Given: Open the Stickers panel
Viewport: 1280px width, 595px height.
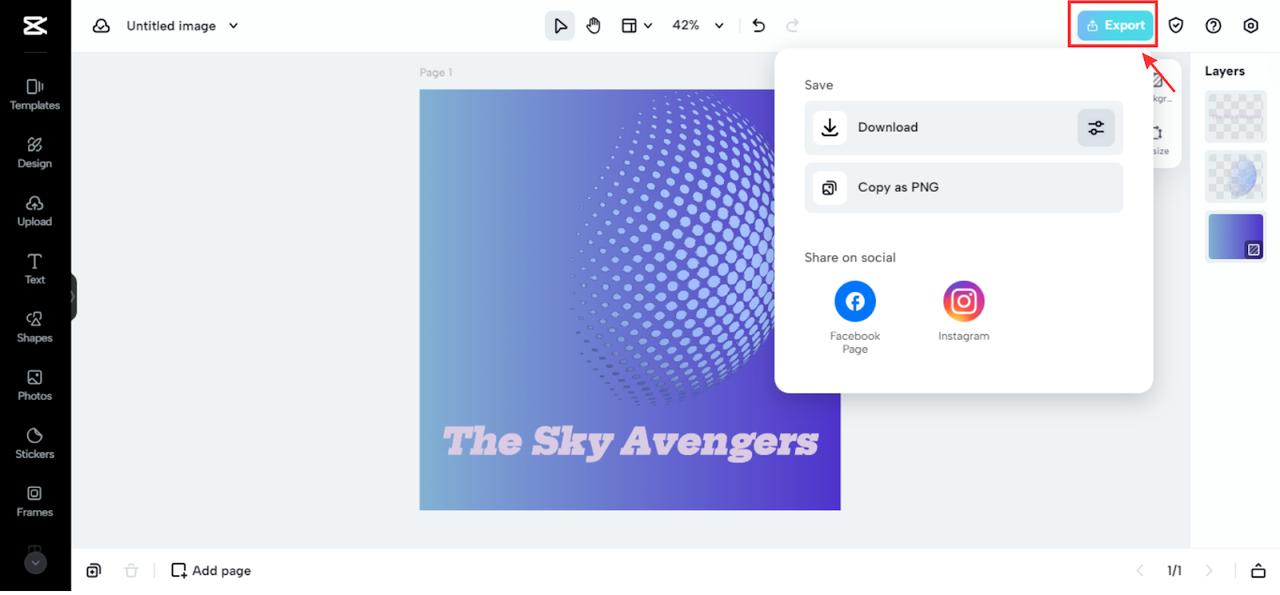Looking at the screenshot, I should click(35, 442).
